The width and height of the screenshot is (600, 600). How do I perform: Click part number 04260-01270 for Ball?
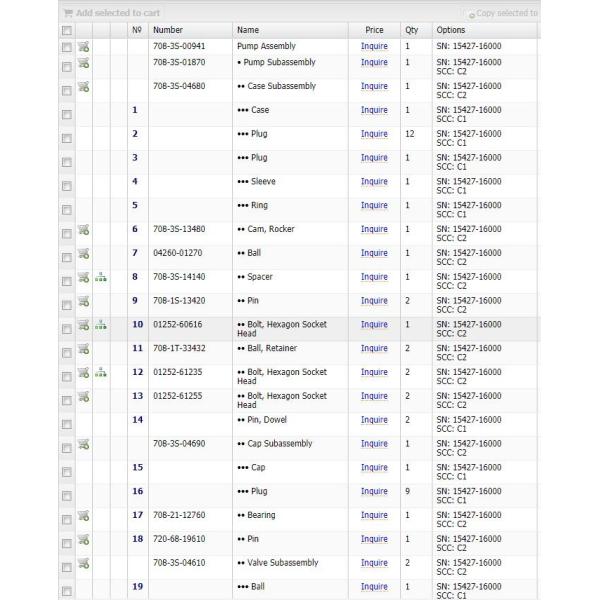click(x=177, y=253)
